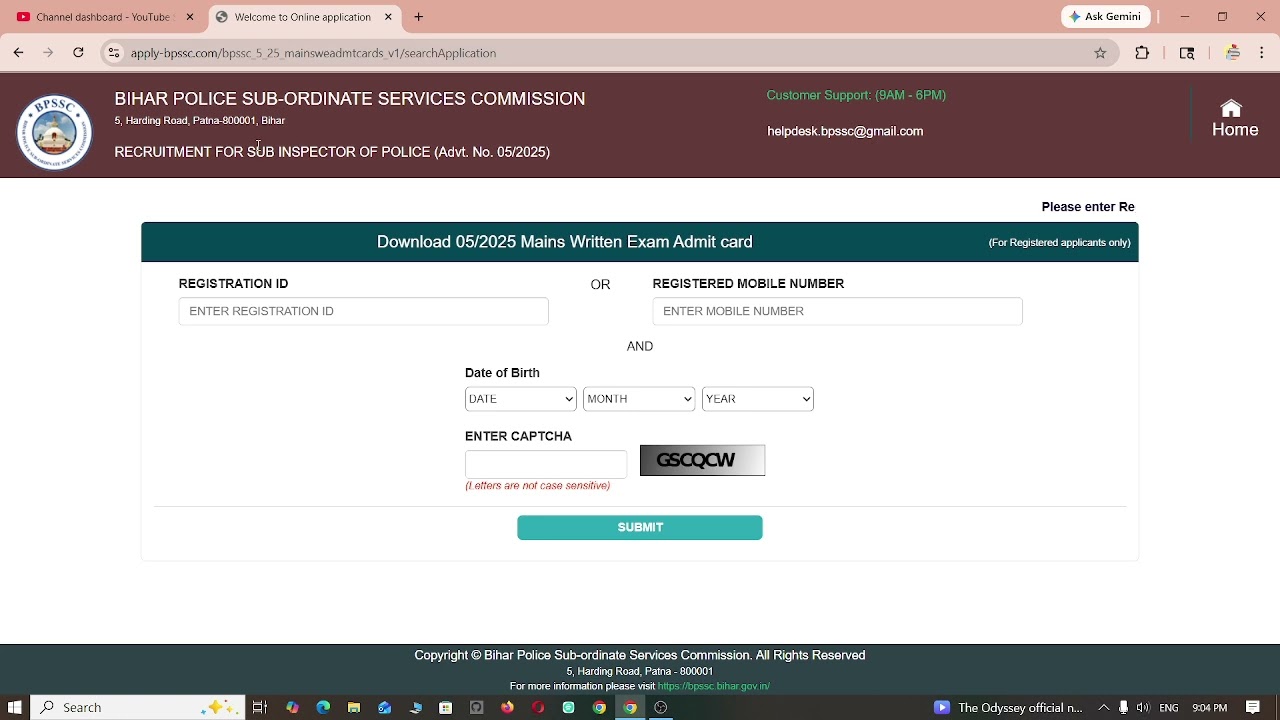The width and height of the screenshot is (1280, 720).
Task: Open Outlook from taskbar
Action: (x=385, y=707)
